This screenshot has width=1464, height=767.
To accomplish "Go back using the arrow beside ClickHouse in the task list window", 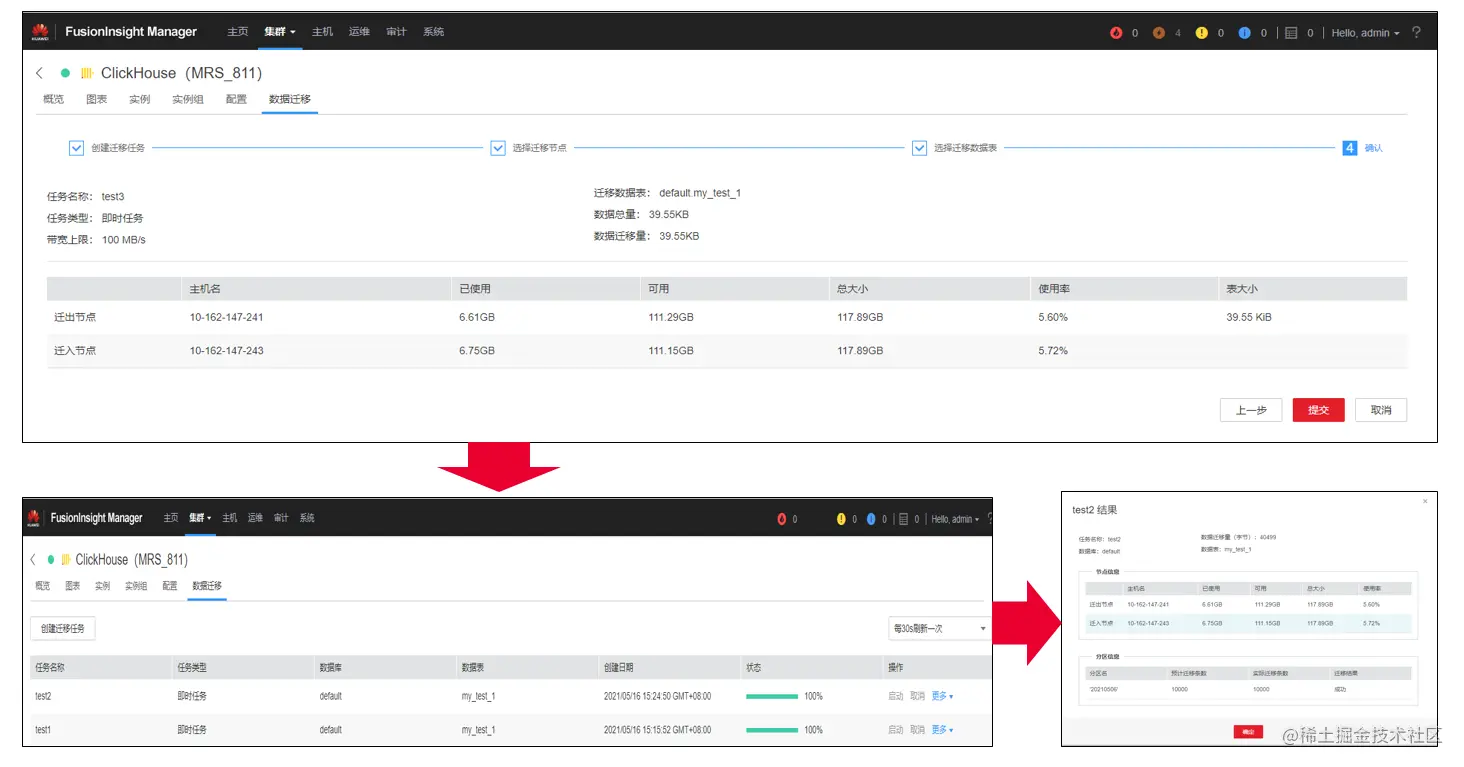I will 33,559.
